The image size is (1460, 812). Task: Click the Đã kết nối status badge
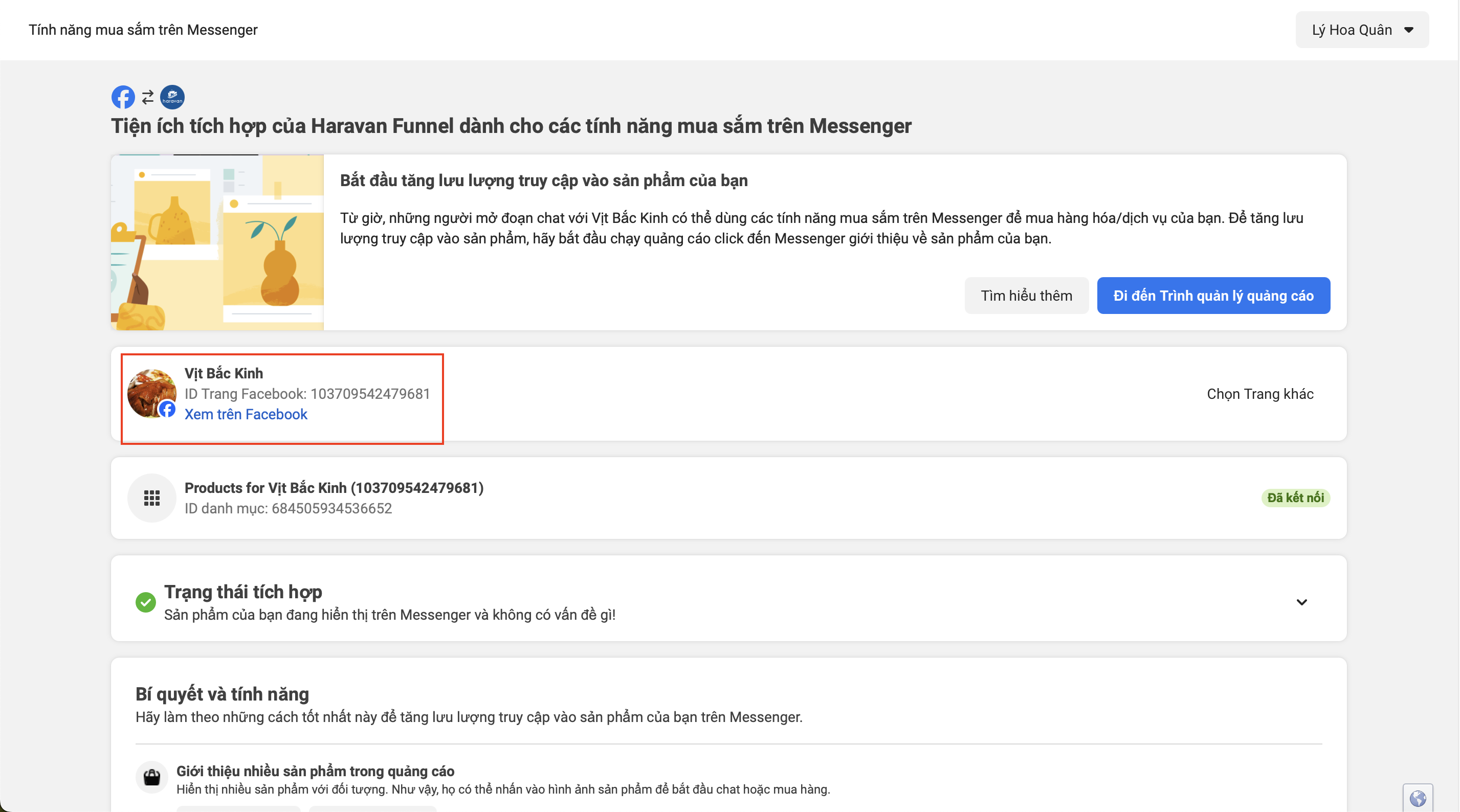(1295, 498)
